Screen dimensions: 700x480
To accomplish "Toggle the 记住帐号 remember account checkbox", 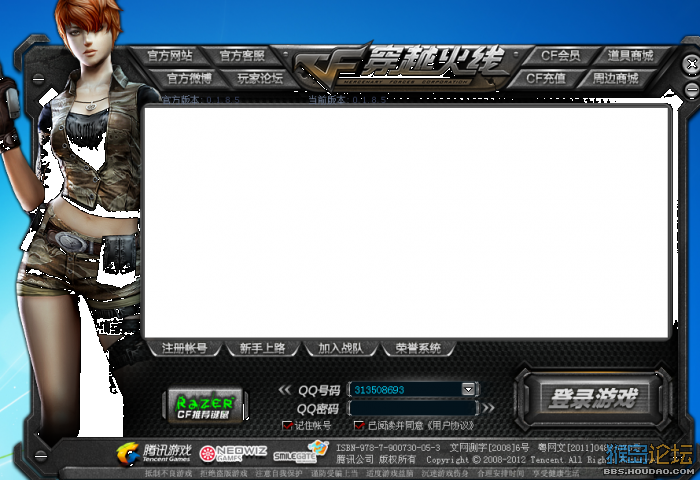I will 287,426.
